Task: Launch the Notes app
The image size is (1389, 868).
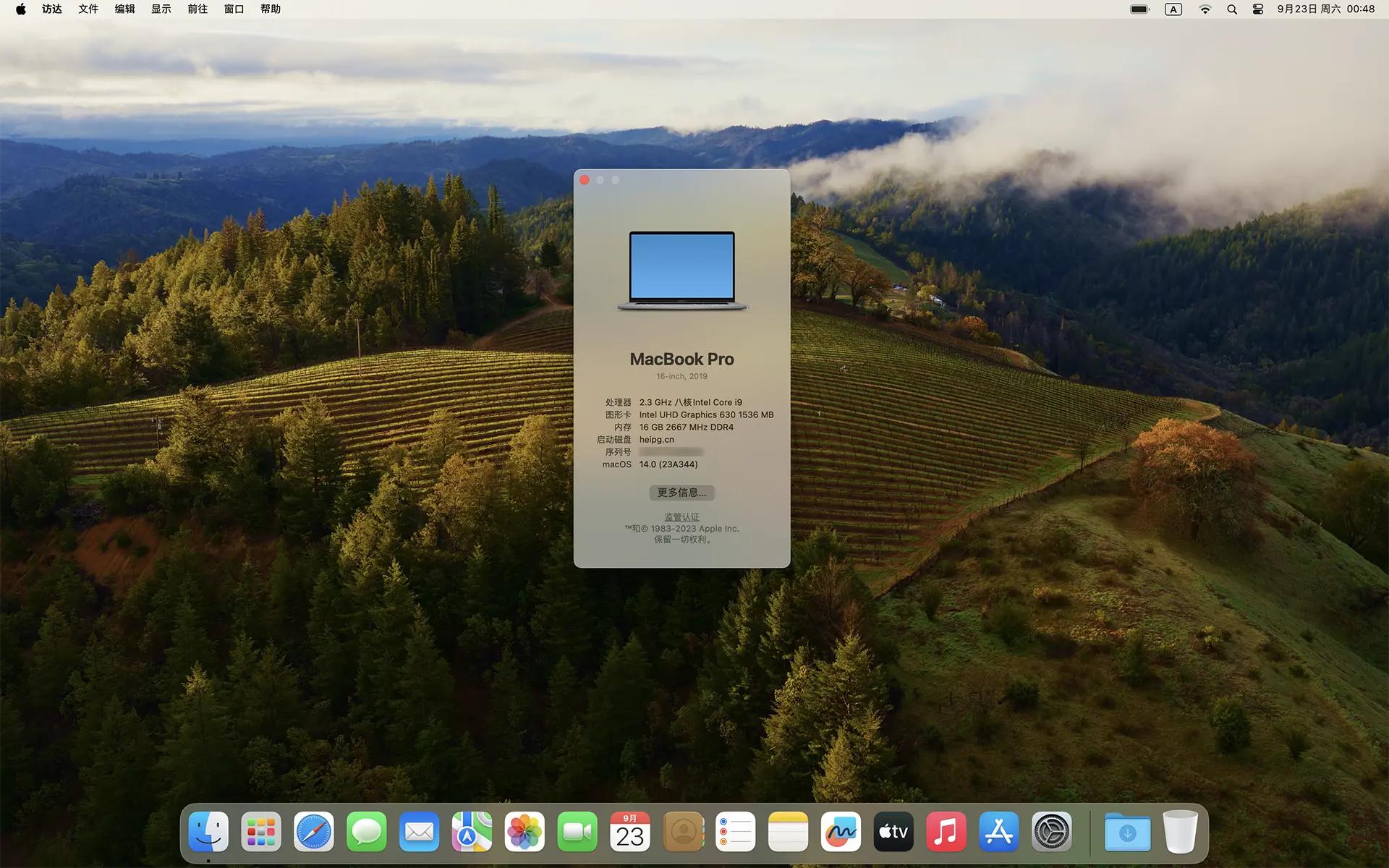Action: click(x=788, y=831)
